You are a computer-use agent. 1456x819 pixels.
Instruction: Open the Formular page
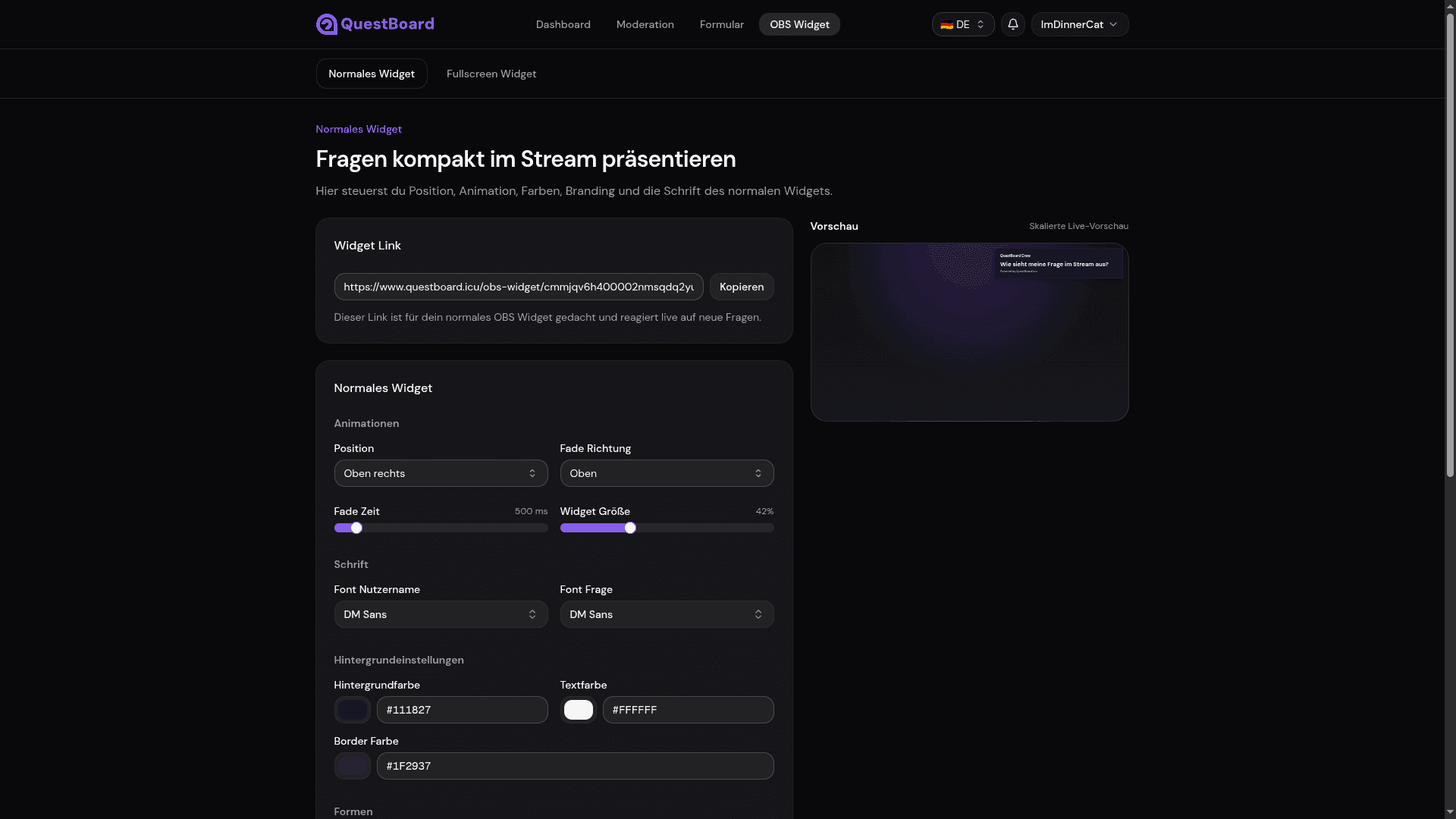721,24
